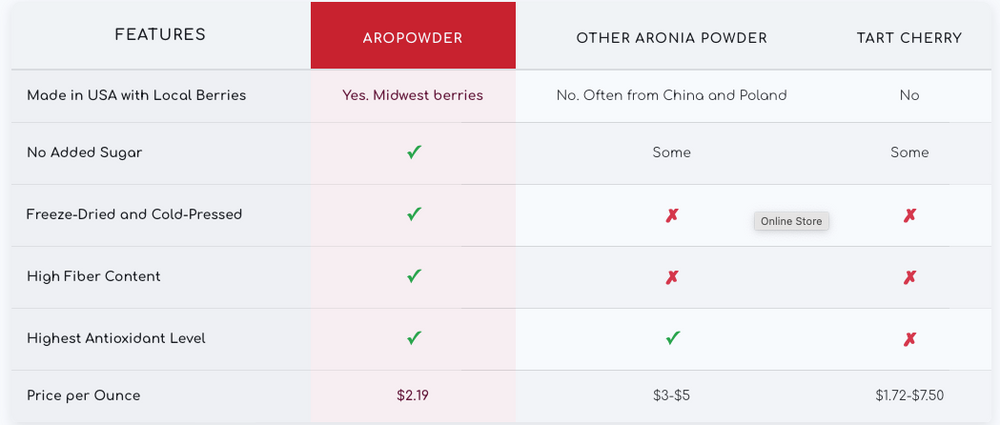Click AroPowder's High Fiber Content checkmark
1000x425 pixels.
point(414,276)
